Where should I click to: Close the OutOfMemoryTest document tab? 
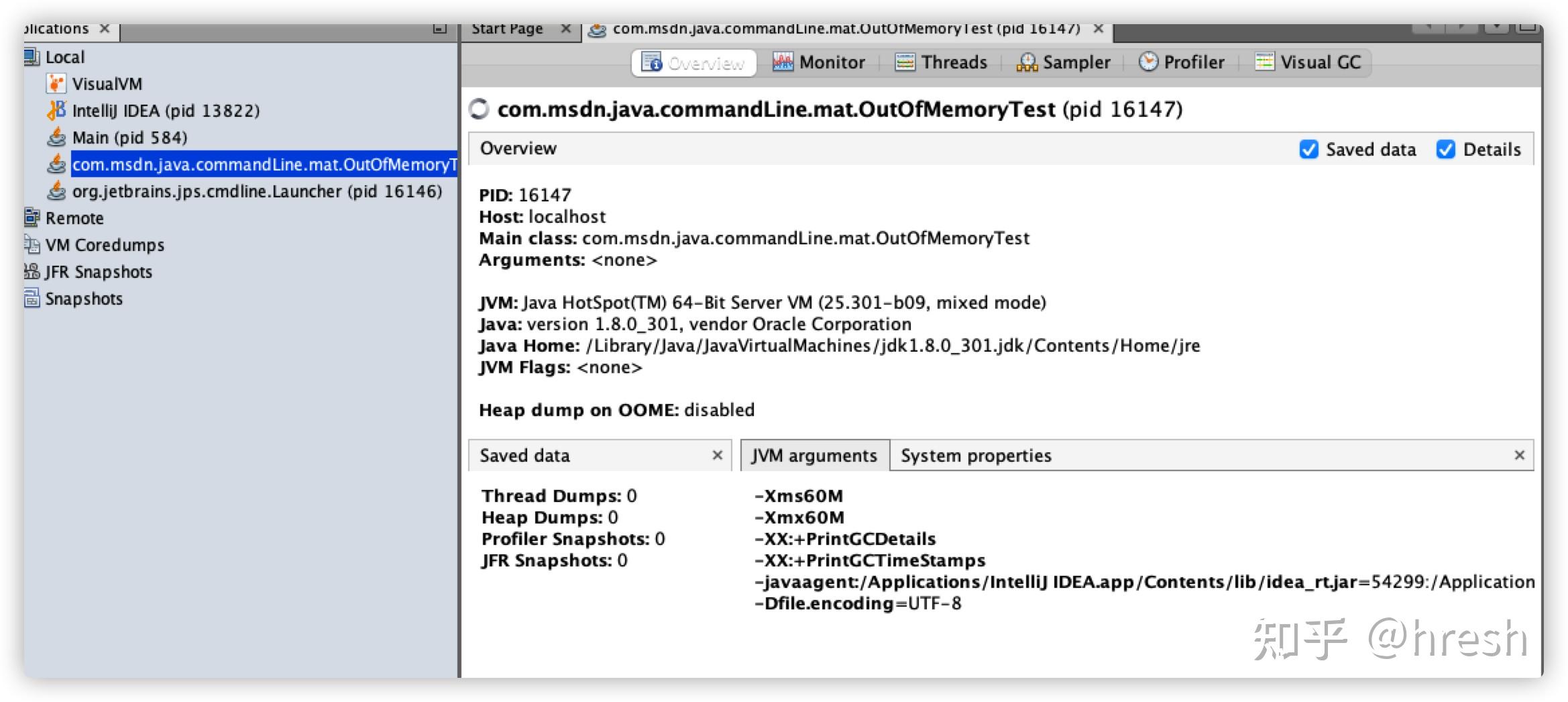[x=1099, y=29]
